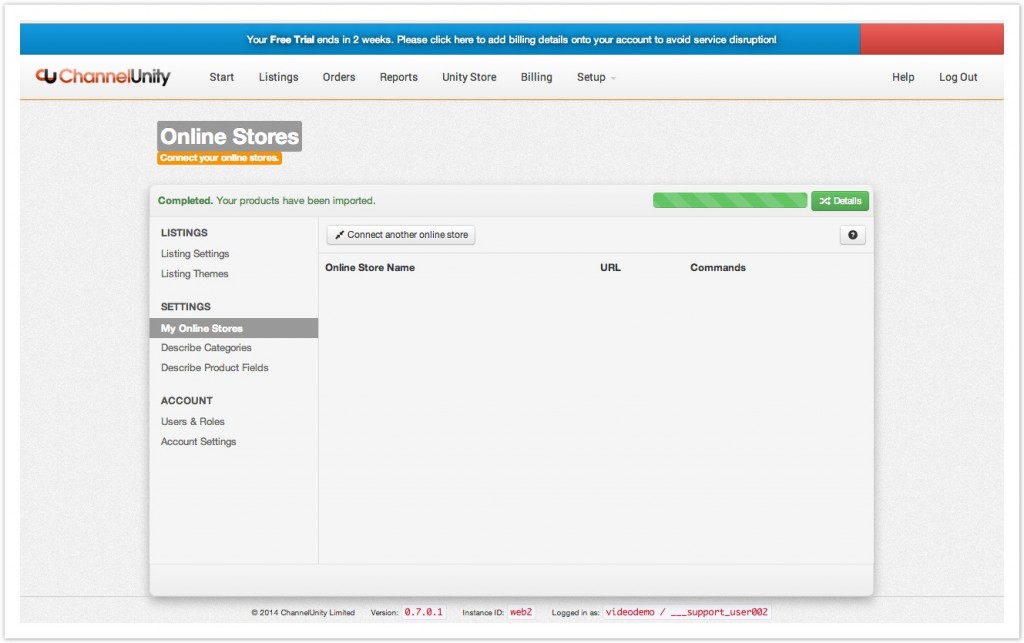Open the Start menu item
Screen dimensions: 1024x643
pyautogui.click(x=221, y=77)
